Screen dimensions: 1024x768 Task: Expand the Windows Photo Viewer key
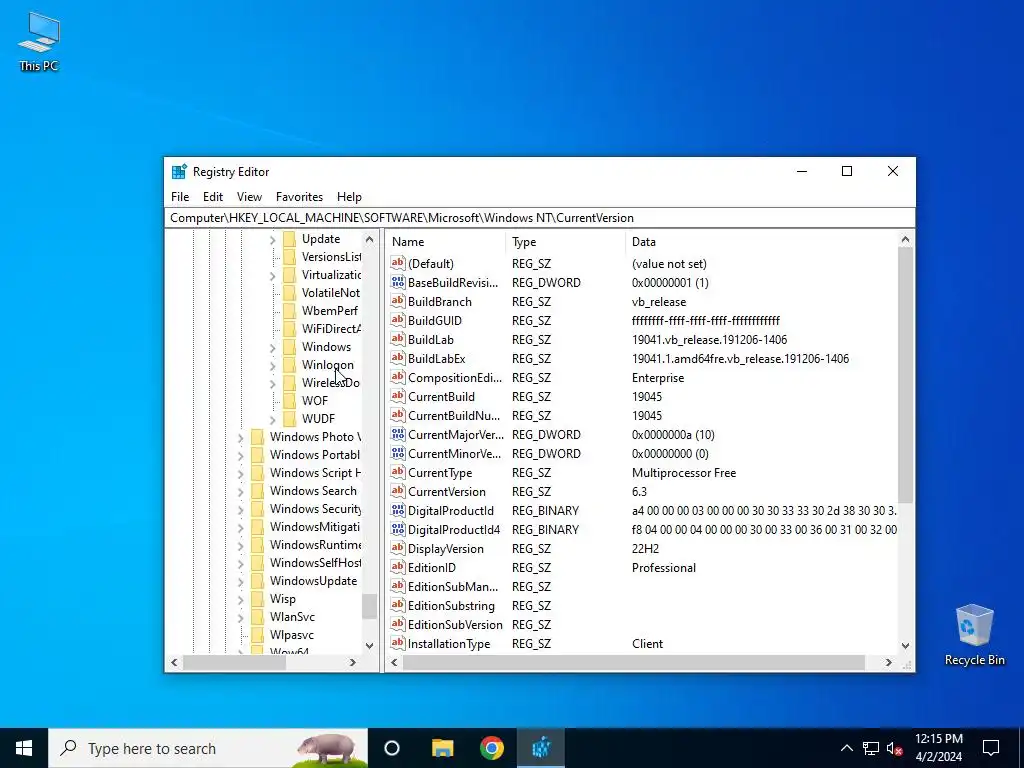click(x=240, y=438)
